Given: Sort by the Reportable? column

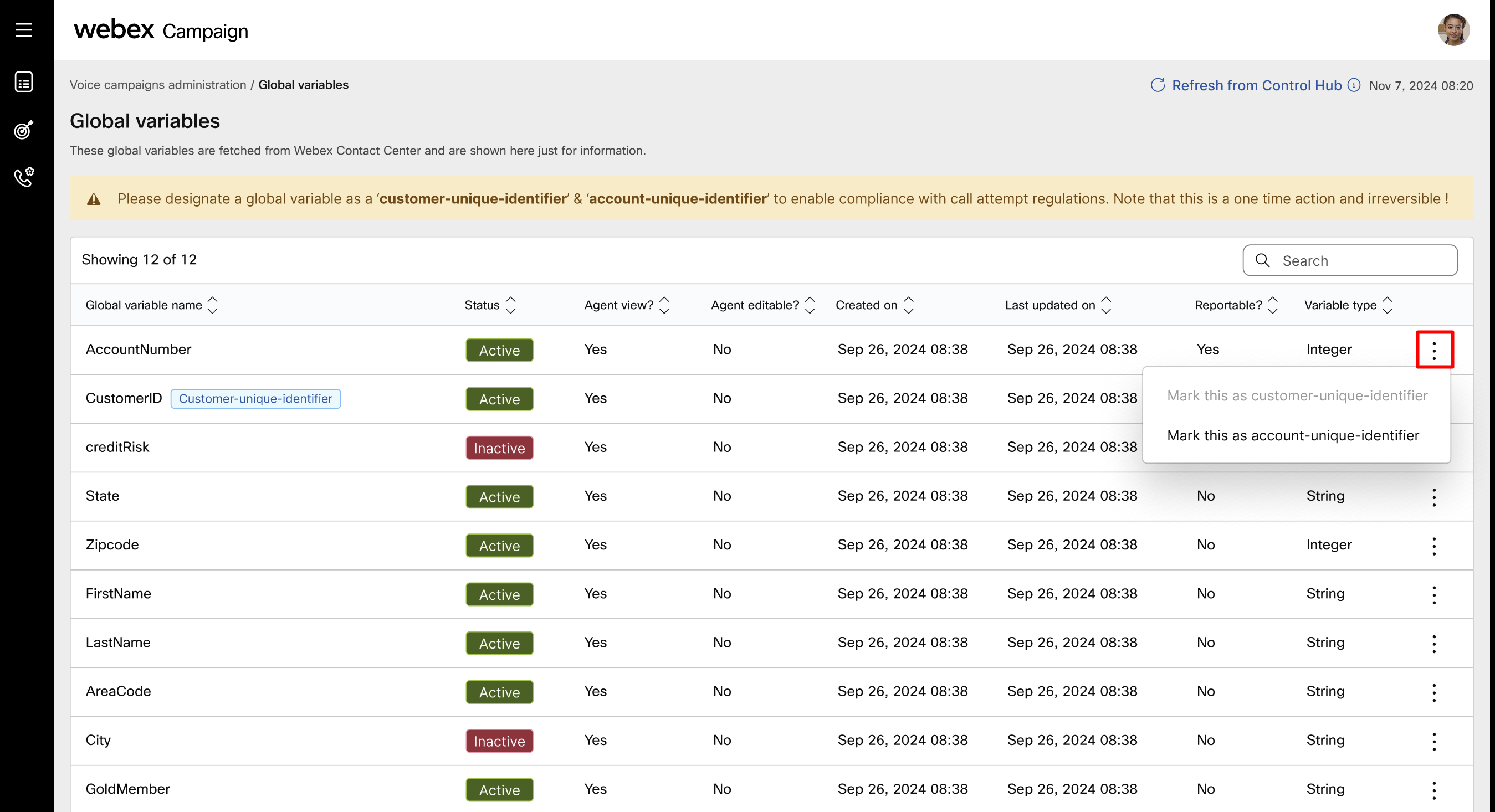Looking at the screenshot, I should point(1273,305).
